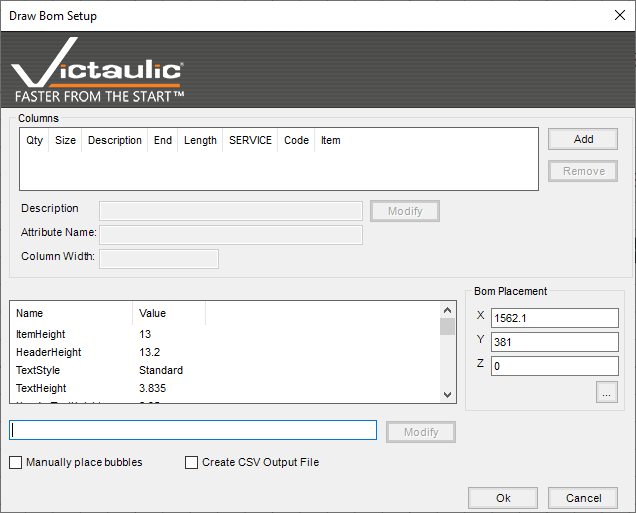Image resolution: width=636 pixels, height=513 pixels.
Task: Click the Standard TextStyle value
Action: click(x=161, y=370)
